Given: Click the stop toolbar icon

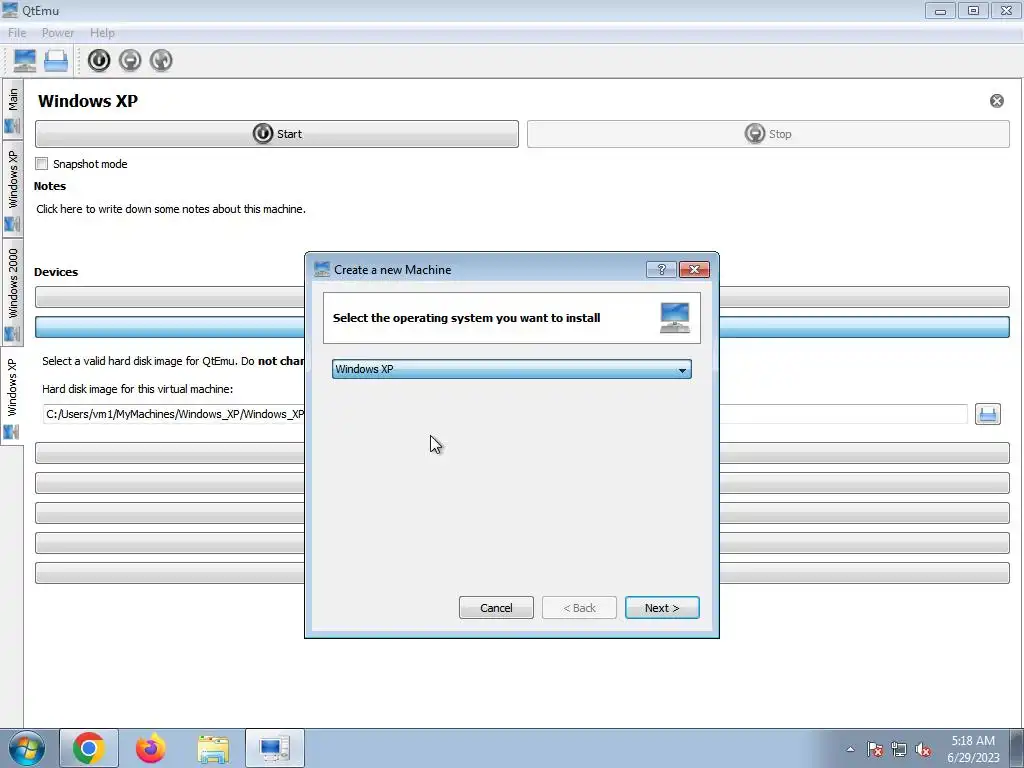Looking at the screenshot, I should [x=130, y=60].
